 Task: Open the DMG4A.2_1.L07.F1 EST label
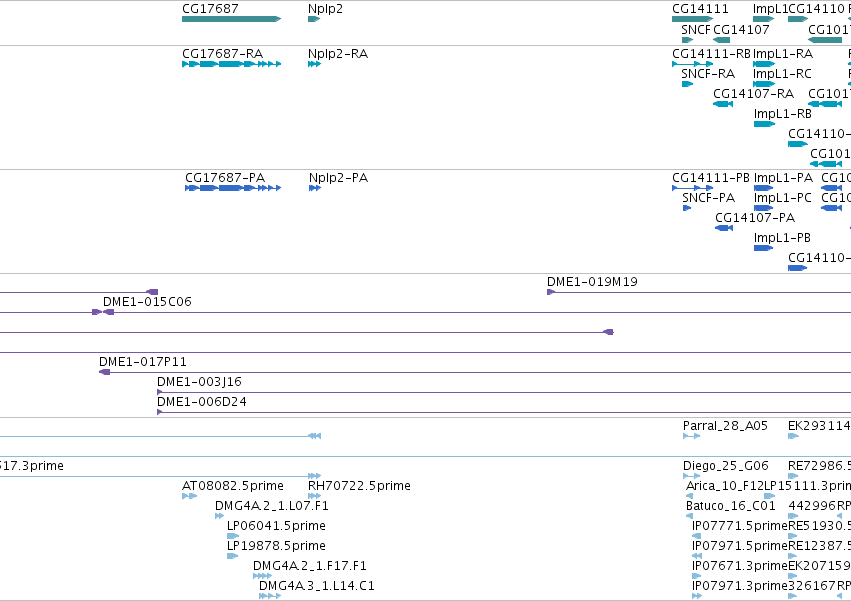pos(272,506)
